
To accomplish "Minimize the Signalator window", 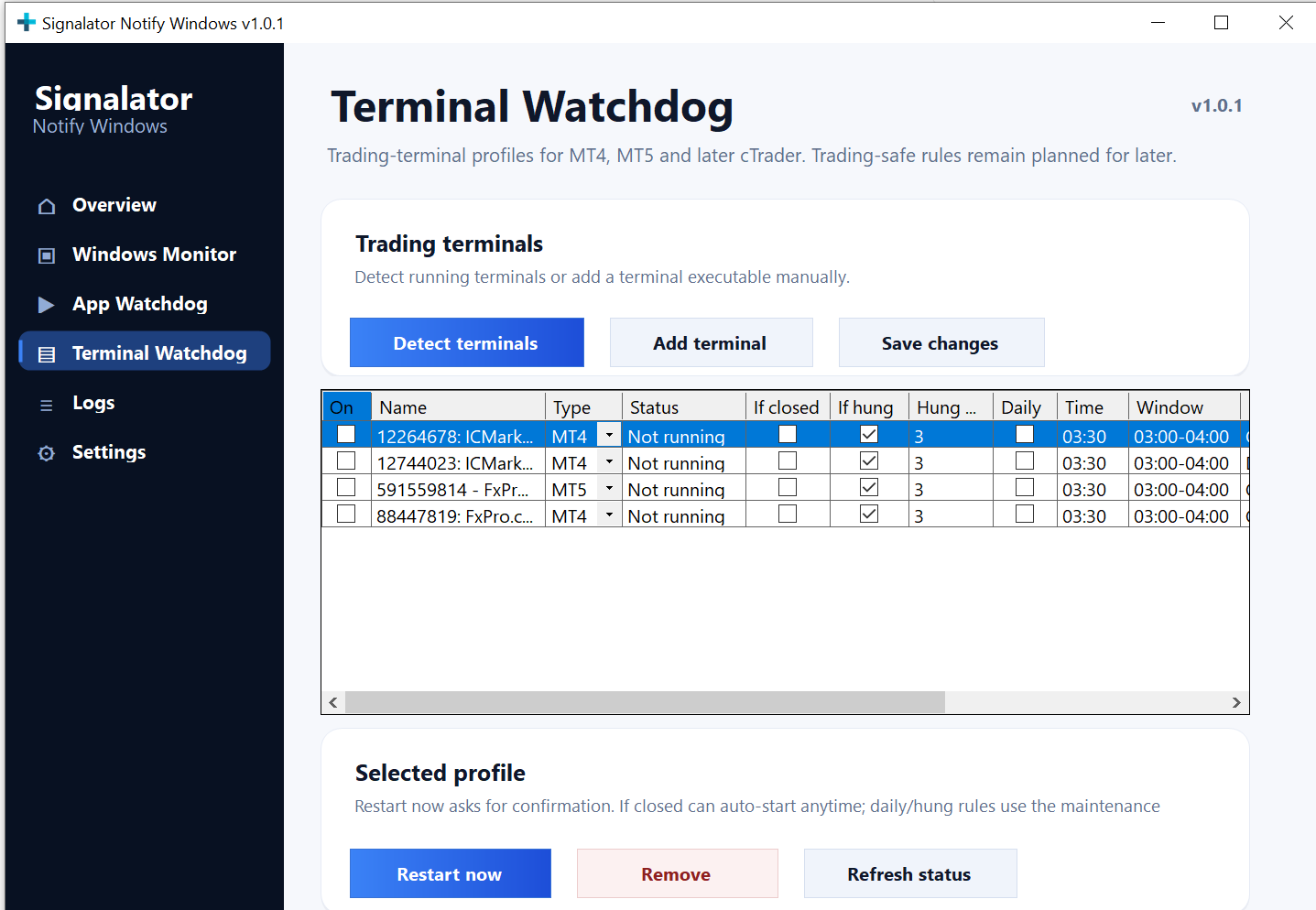I will coord(1158,22).
